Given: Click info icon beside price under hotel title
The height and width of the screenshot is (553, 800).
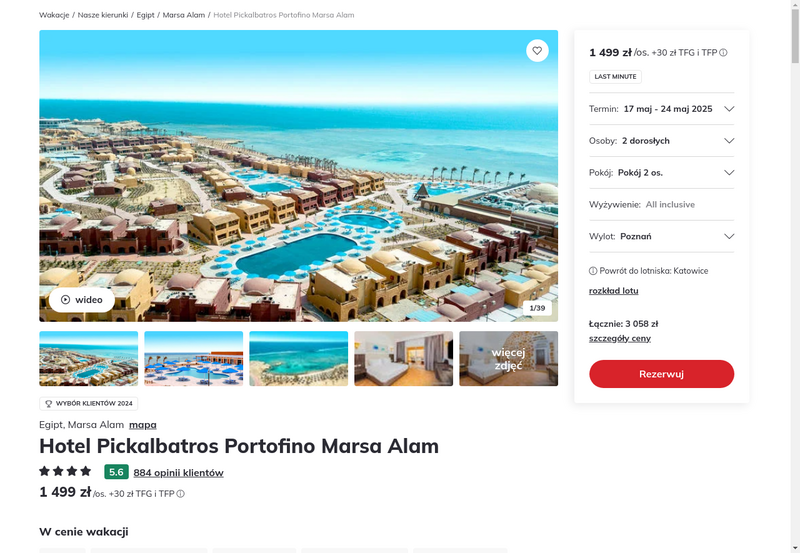Looking at the screenshot, I should [181, 494].
